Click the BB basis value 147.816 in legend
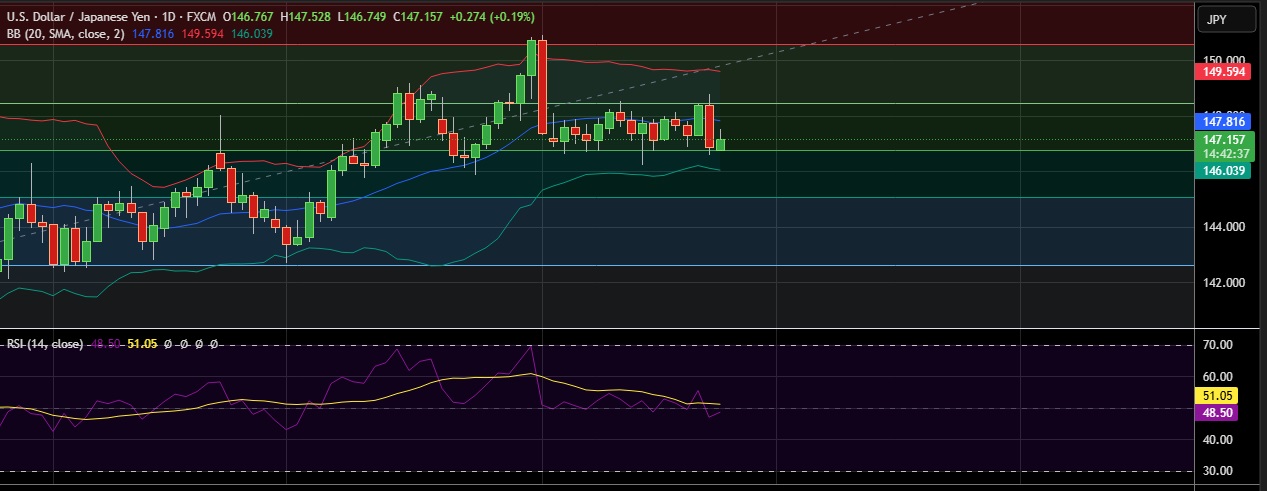This screenshot has width=1267, height=491. point(153,33)
